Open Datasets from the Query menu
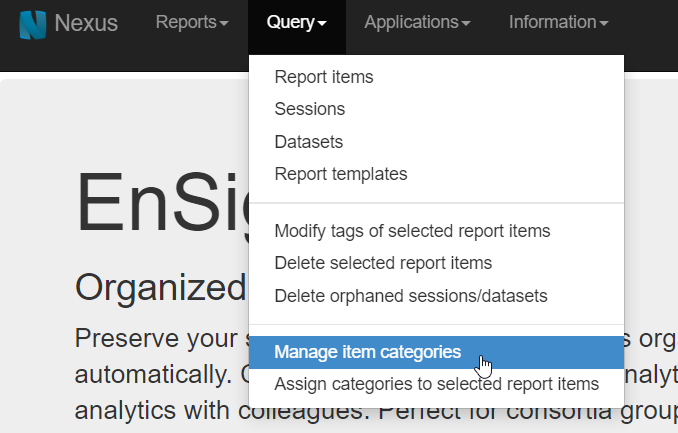Viewport: 678px width, 433px height. tap(436, 142)
